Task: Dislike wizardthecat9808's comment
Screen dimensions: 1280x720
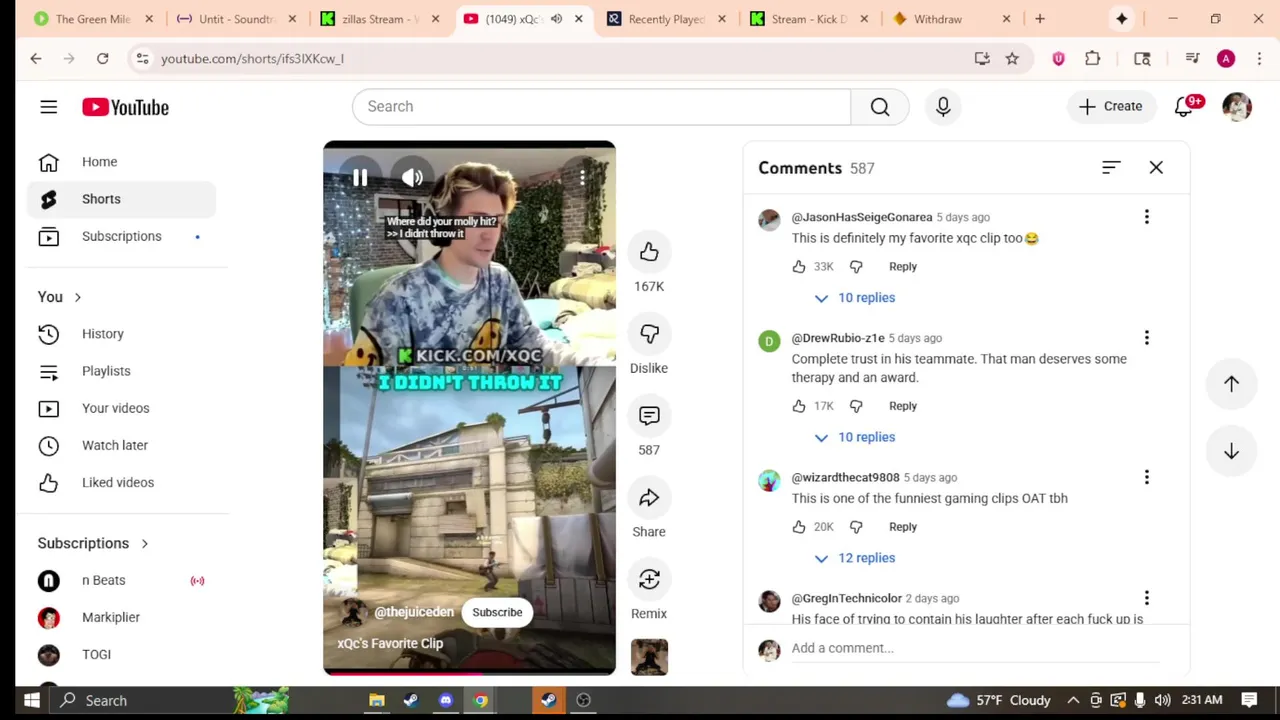Action: [856, 527]
